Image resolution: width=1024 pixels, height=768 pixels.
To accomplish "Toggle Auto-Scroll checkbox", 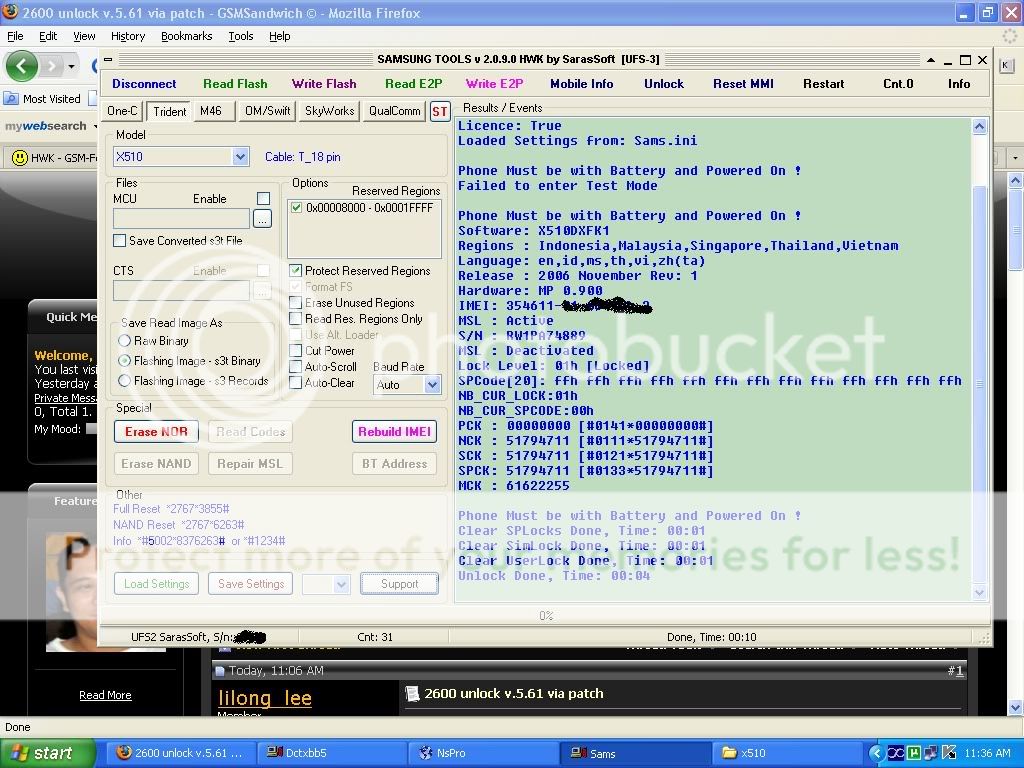I will point(295,366).
